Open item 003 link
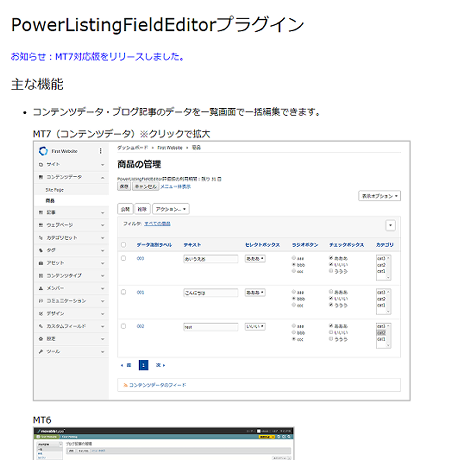470x460 pixels. 140,259
